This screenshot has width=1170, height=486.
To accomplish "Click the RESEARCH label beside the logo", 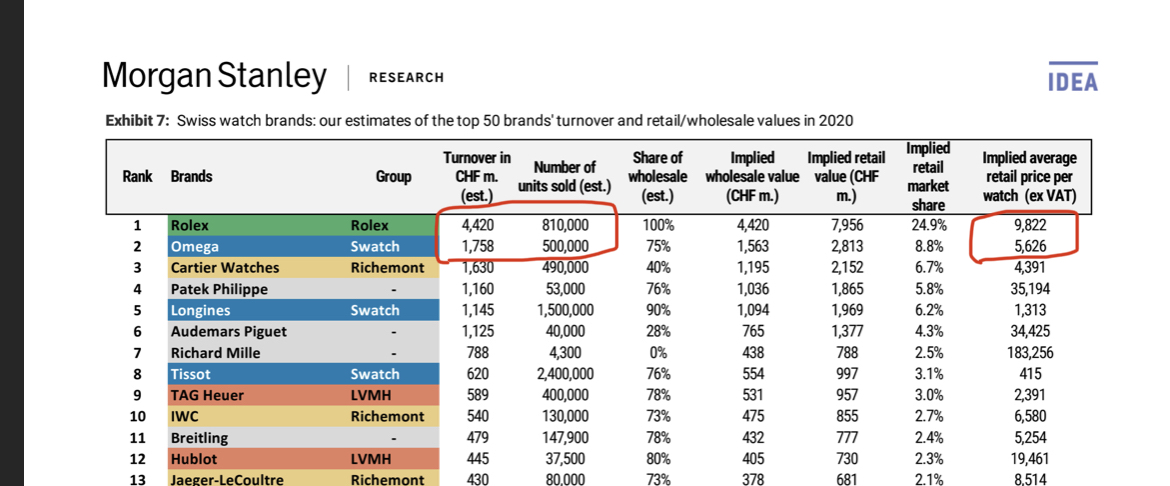I will [x=406, y=78].
